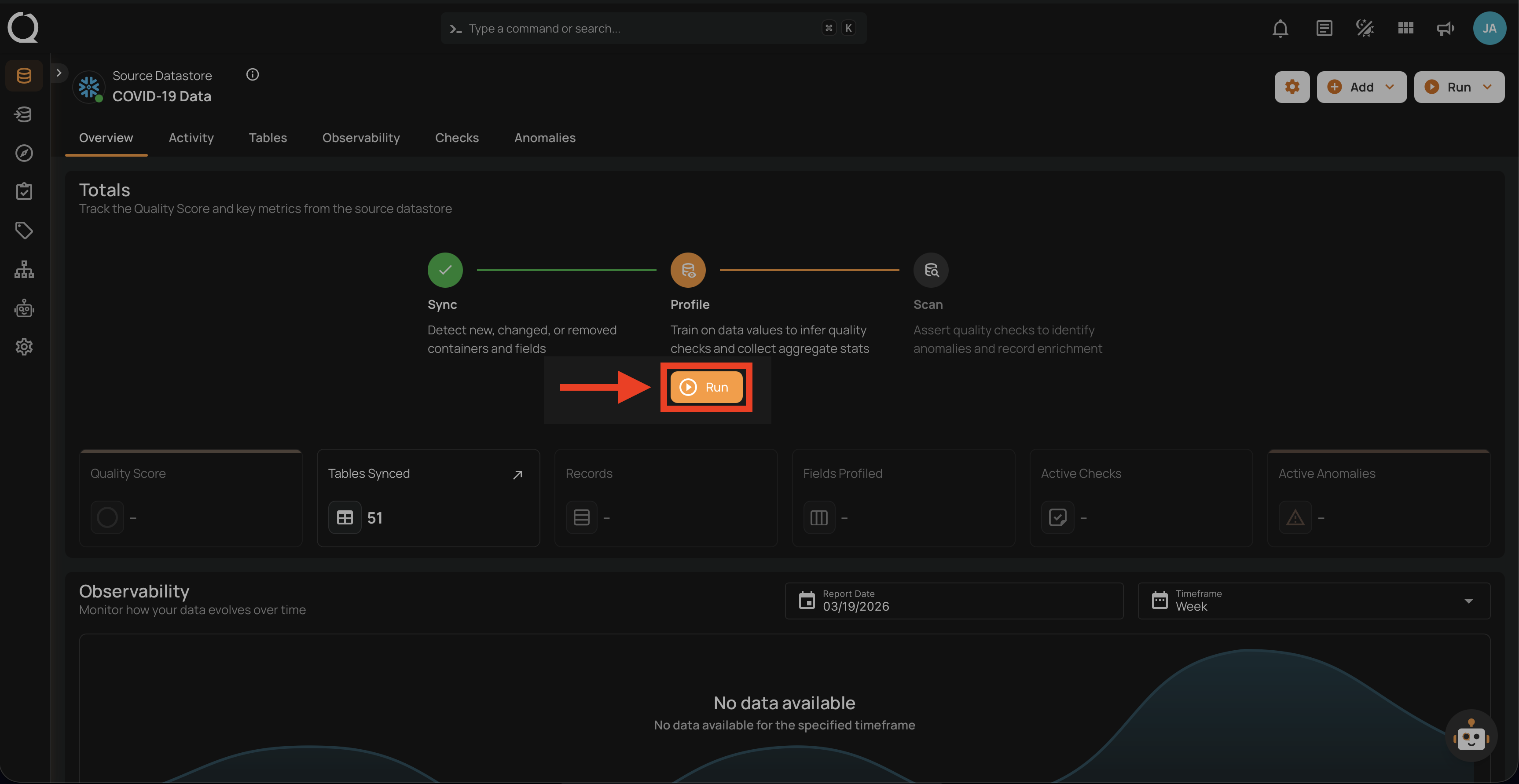The height and width of the screenshot is (784, 1519).
Task: Switch to the Checks tab
Action: click(x=456, y=138)
